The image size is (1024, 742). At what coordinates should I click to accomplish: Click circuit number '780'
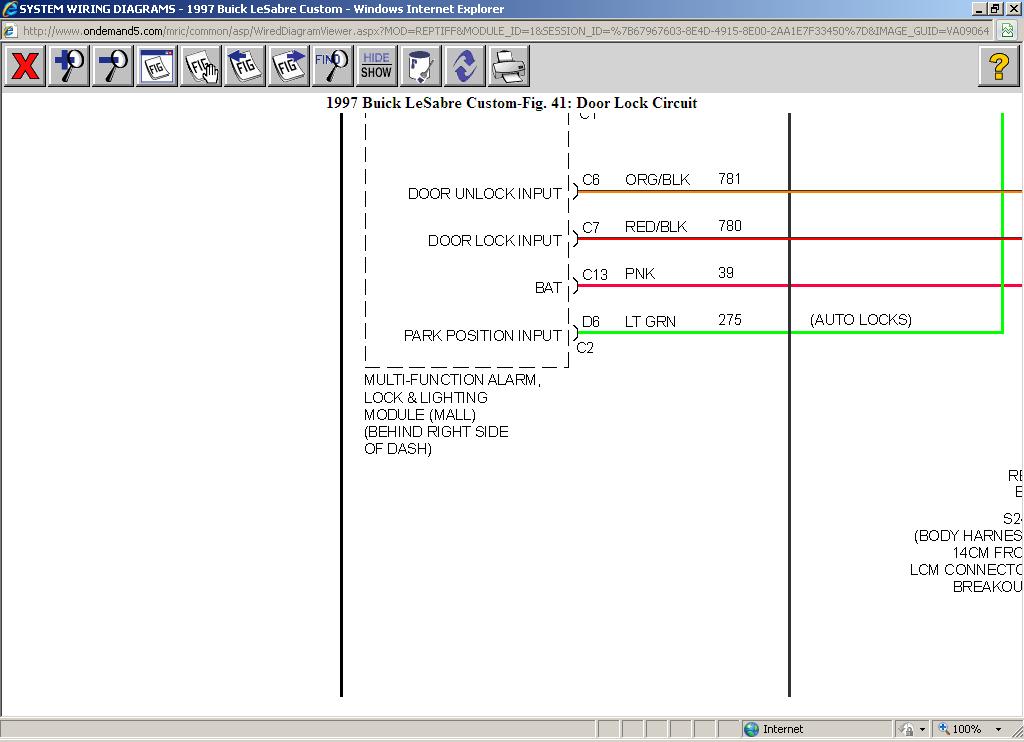coord(730,225)
